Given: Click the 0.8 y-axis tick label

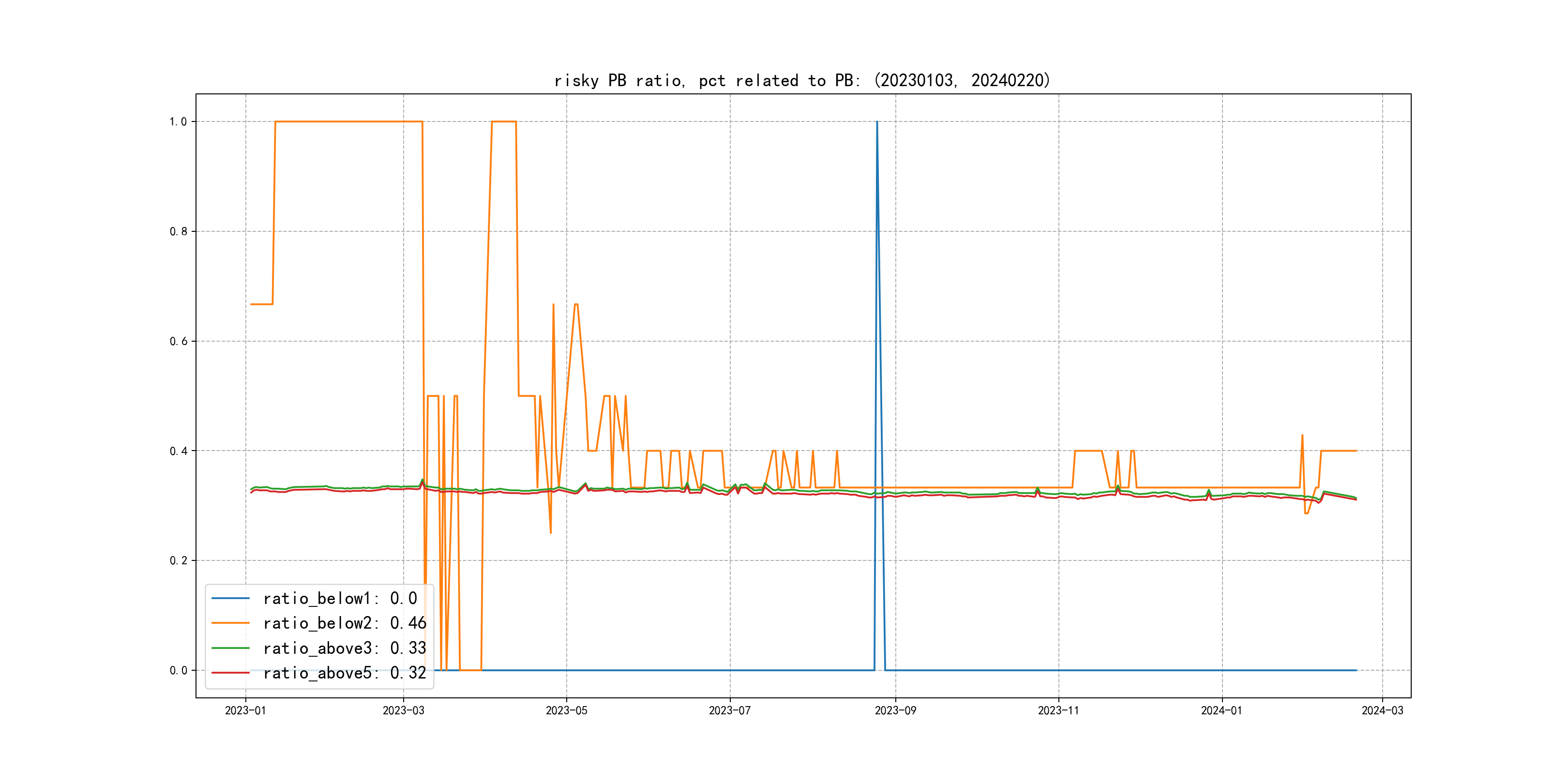Looking at the screenshot, I should [179, 231].
